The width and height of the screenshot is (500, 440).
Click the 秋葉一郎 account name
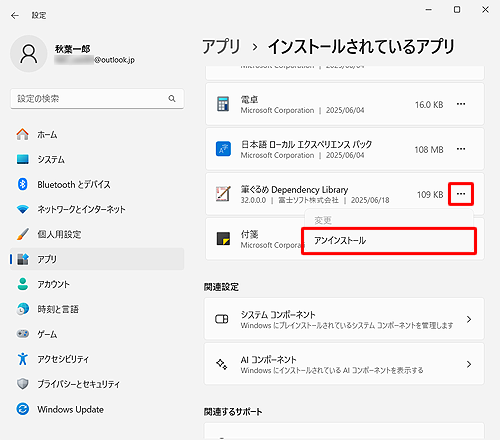(72, 49)
